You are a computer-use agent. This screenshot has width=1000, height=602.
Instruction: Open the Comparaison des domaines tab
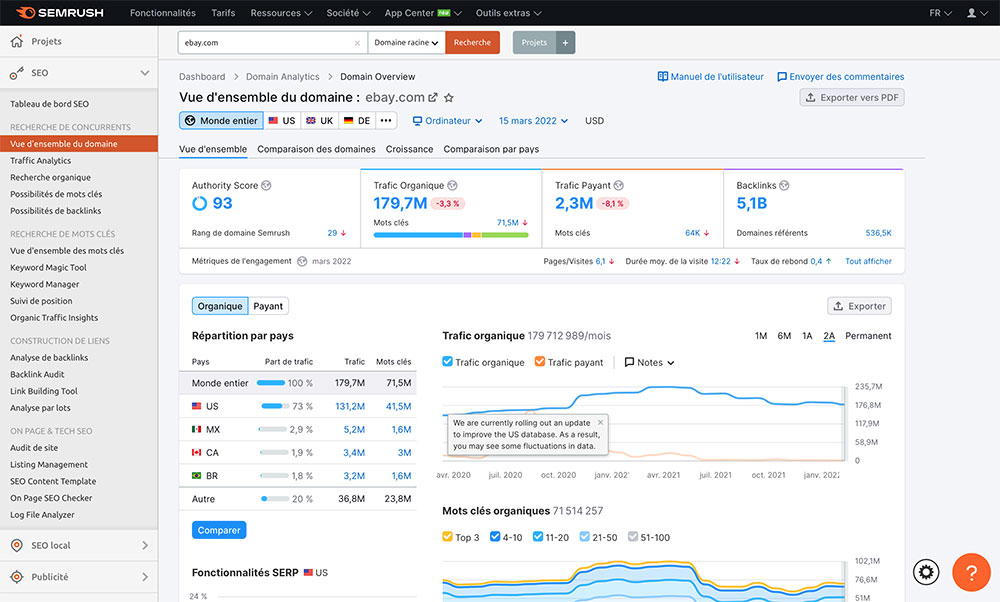click(316, 149)
